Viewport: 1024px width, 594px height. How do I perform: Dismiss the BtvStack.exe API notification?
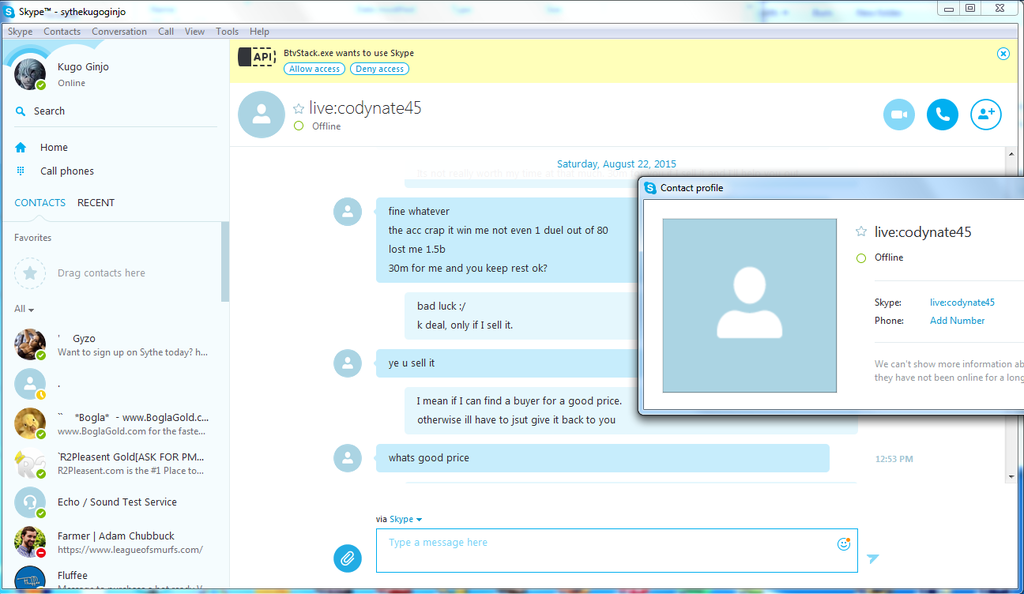[1003, 54]
